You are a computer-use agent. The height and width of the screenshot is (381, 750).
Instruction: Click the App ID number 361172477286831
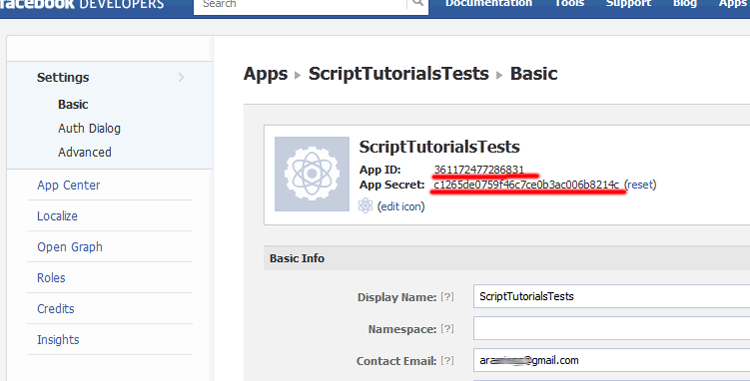tap(479, 170)
